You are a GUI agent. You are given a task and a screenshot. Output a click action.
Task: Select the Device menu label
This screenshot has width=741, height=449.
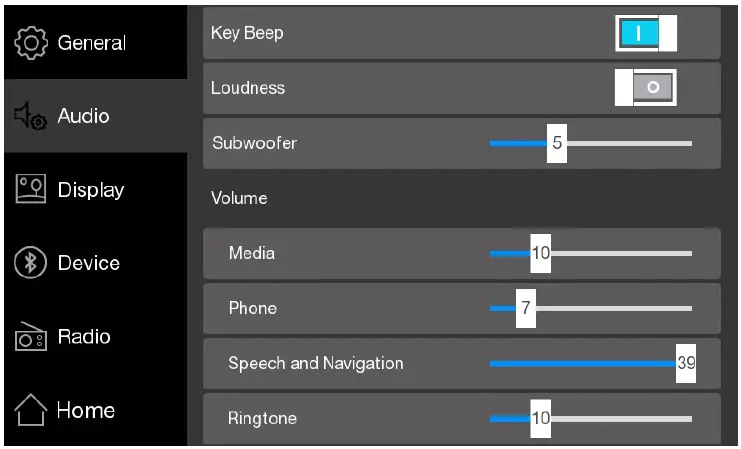88,263
